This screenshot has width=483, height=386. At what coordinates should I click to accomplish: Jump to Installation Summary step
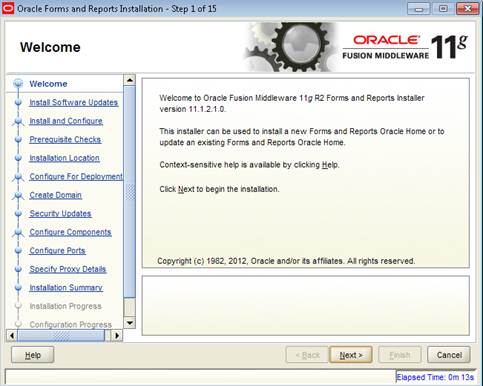(x=66, y=287)
